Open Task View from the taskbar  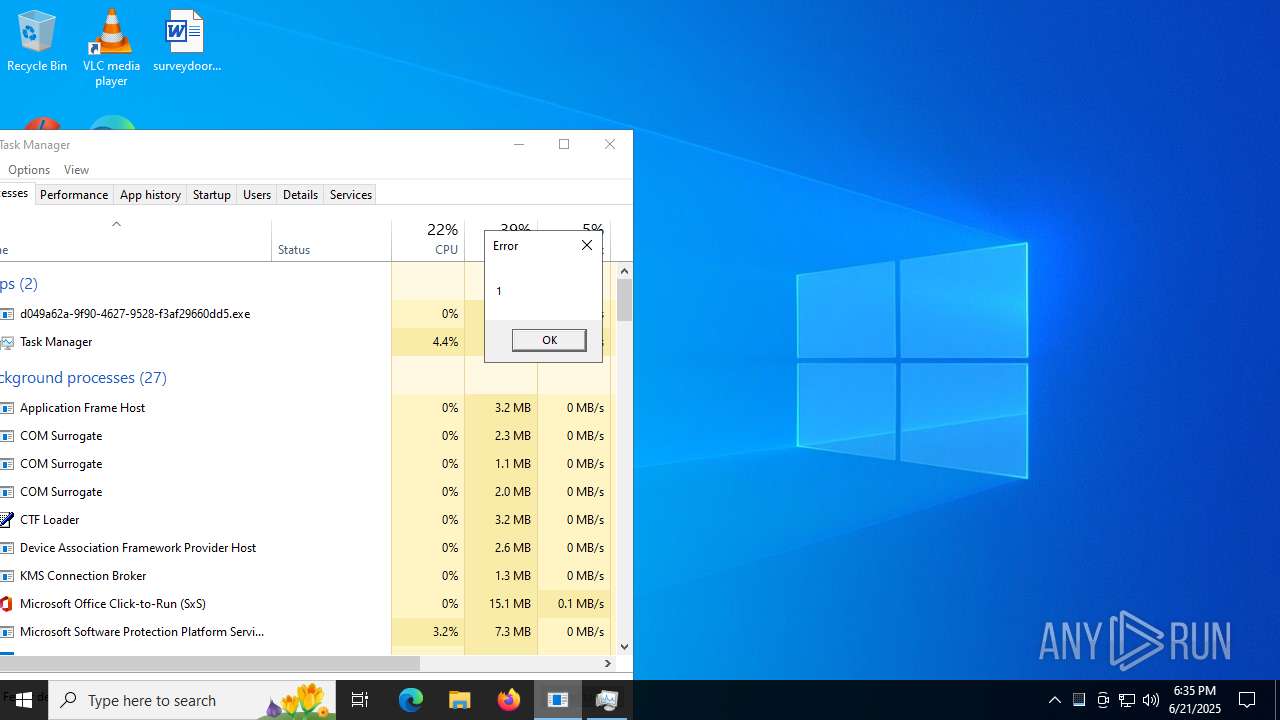(360, 700)
